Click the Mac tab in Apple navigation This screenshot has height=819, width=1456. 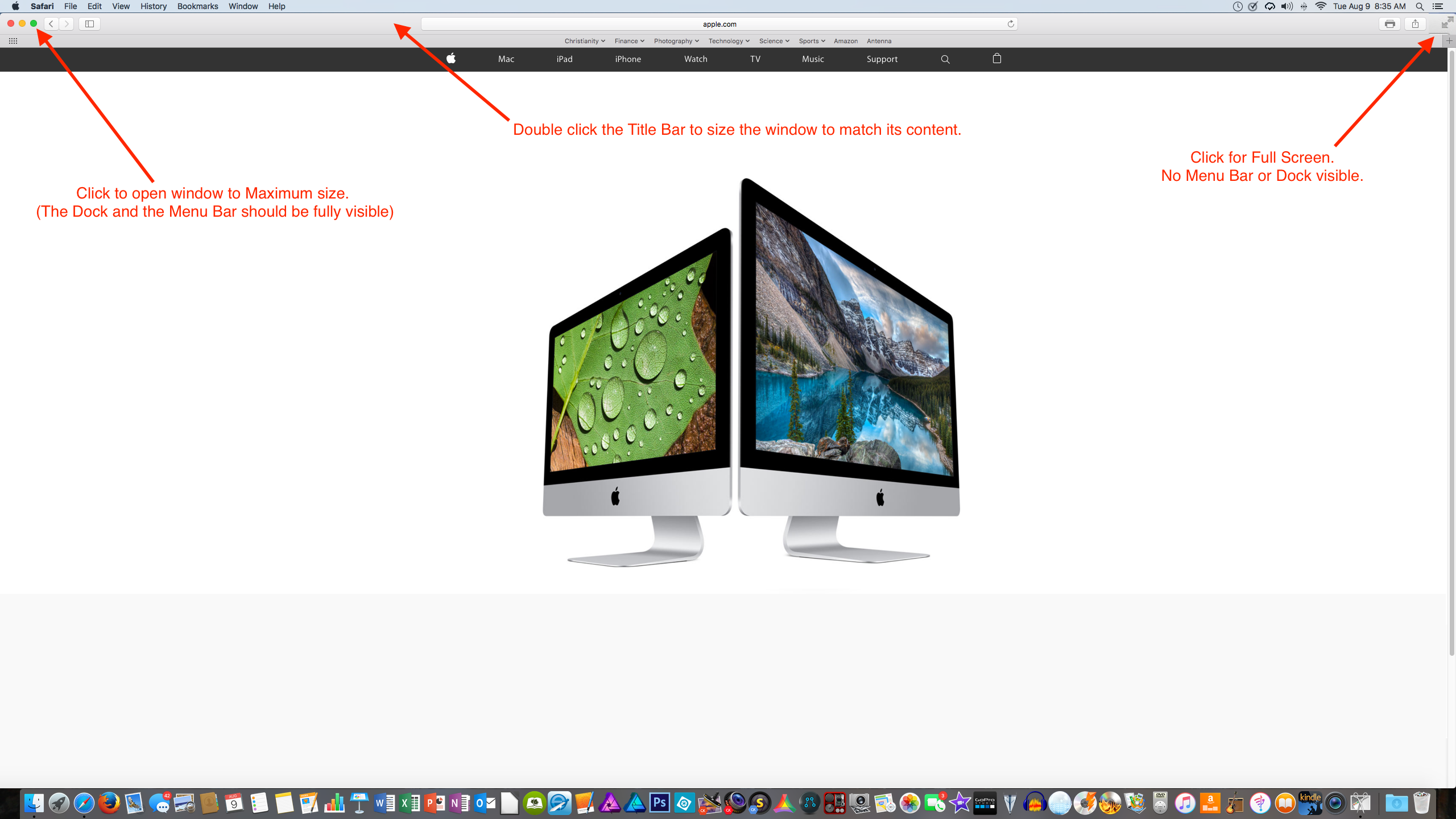point(506,58)
